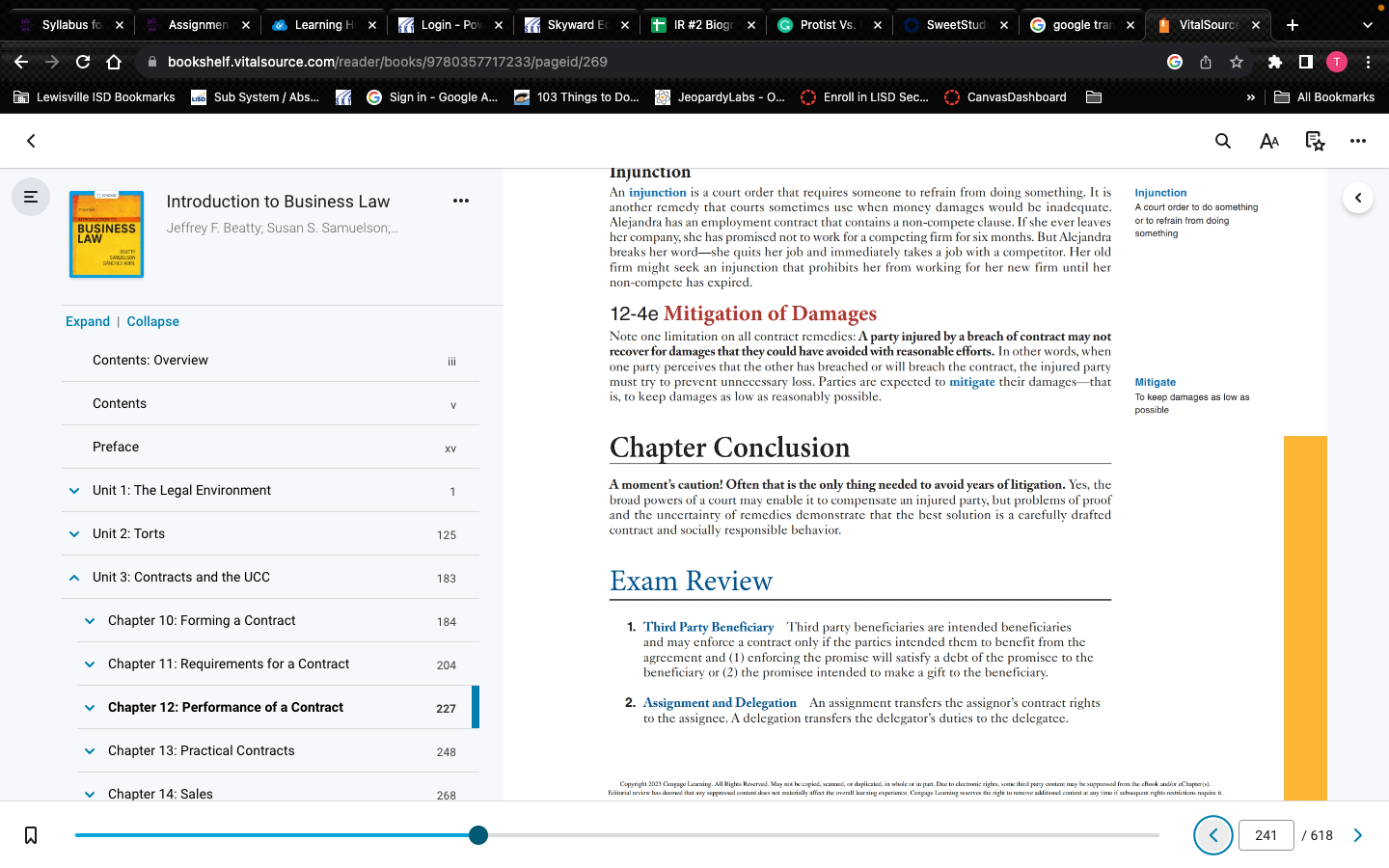This screenshot has width=1389, height=868.
Task: Open the CanvasDashboard bookmark
Action: pyautogui.click(x=1006, y=97)
